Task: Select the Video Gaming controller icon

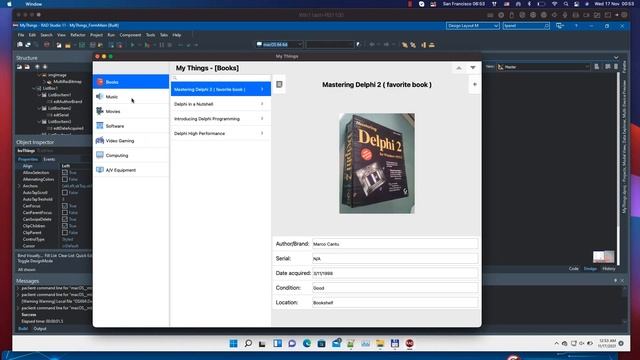Action: pos(100,140)
